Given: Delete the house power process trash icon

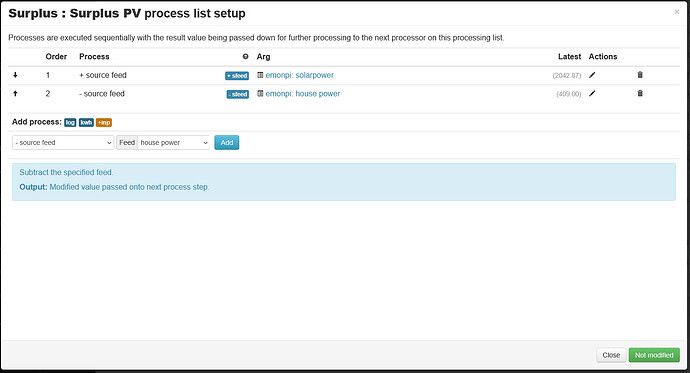Looking at the screenshot, I should point(640,93).
